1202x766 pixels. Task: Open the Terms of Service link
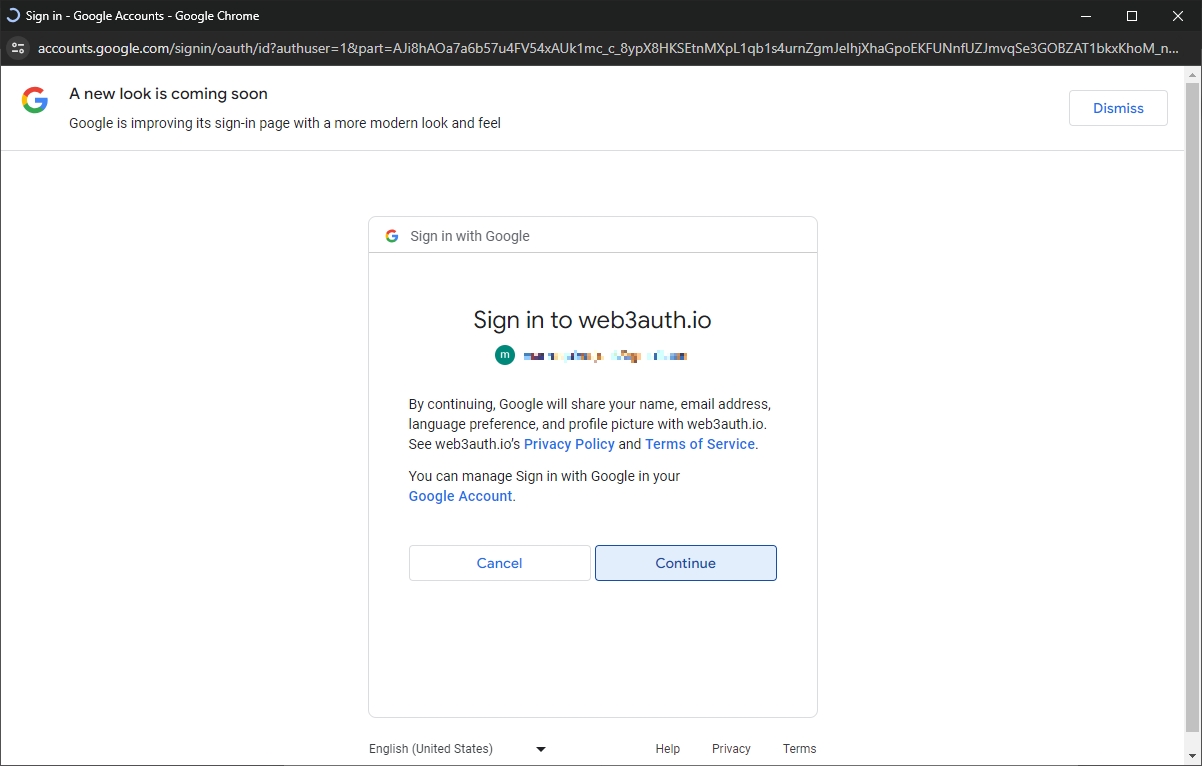700,444
